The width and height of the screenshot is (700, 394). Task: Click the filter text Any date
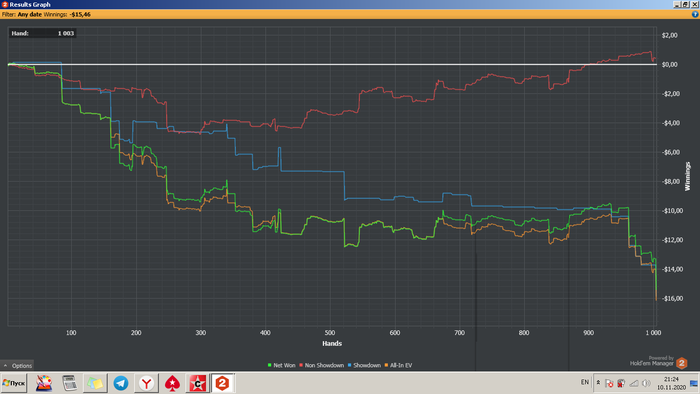click(x=29, y=14)
